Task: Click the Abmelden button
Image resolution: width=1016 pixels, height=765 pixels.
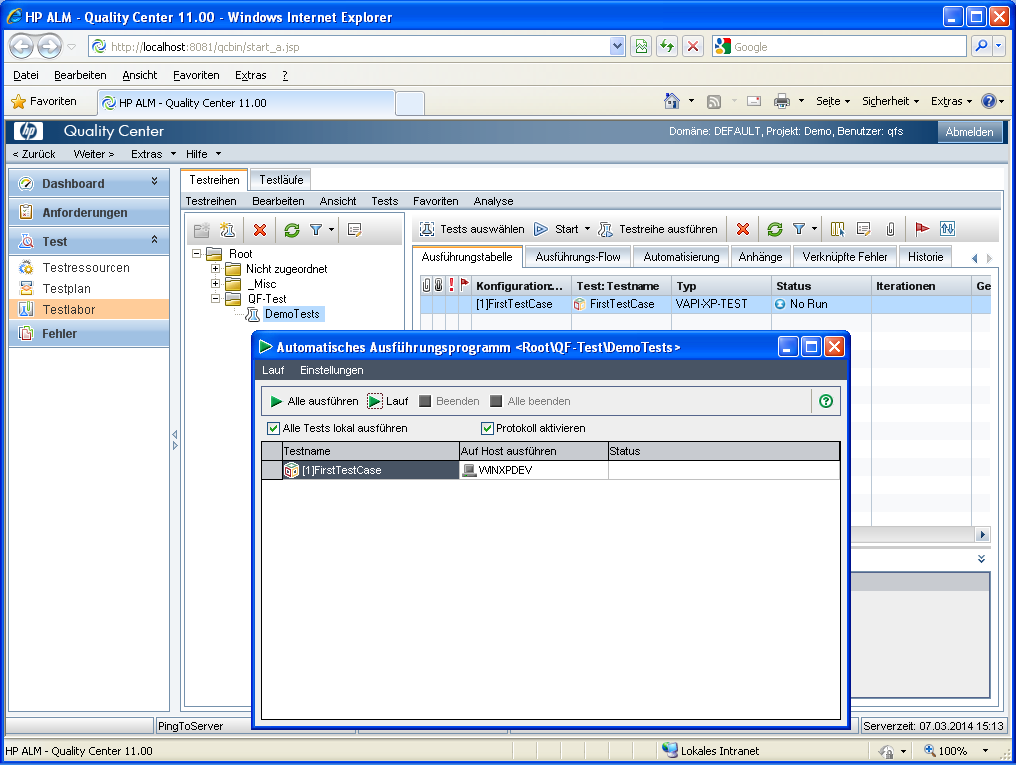Action: [x=969, y=131]
